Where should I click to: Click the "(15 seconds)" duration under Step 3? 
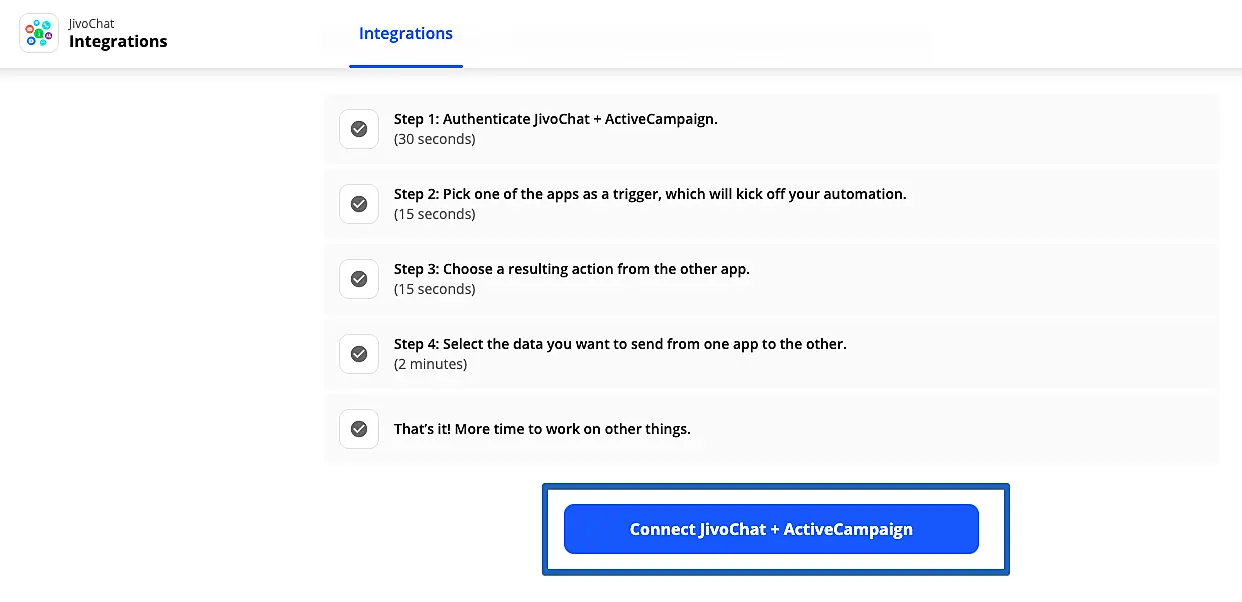434,289
